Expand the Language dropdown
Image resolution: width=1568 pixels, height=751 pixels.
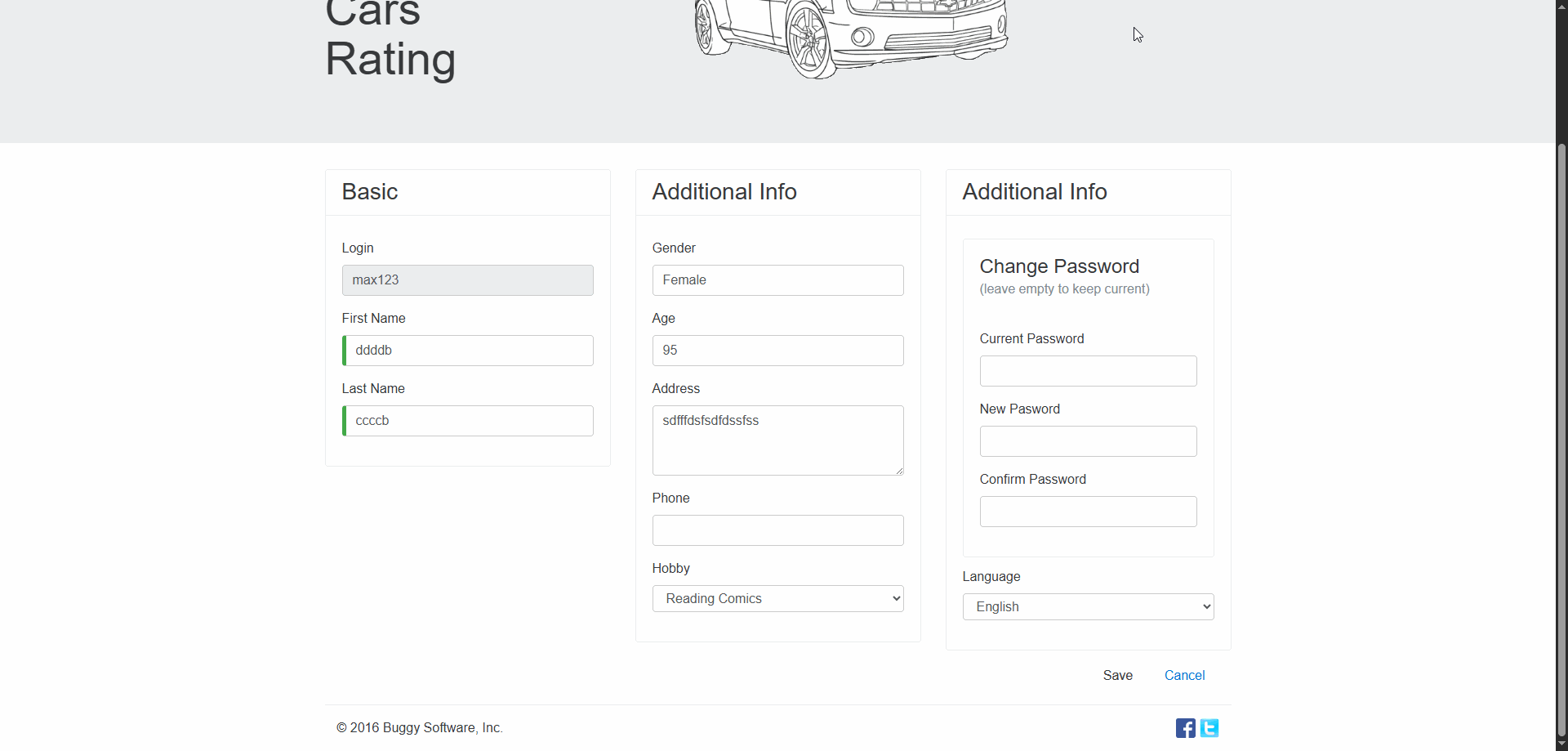[1088, 607]
